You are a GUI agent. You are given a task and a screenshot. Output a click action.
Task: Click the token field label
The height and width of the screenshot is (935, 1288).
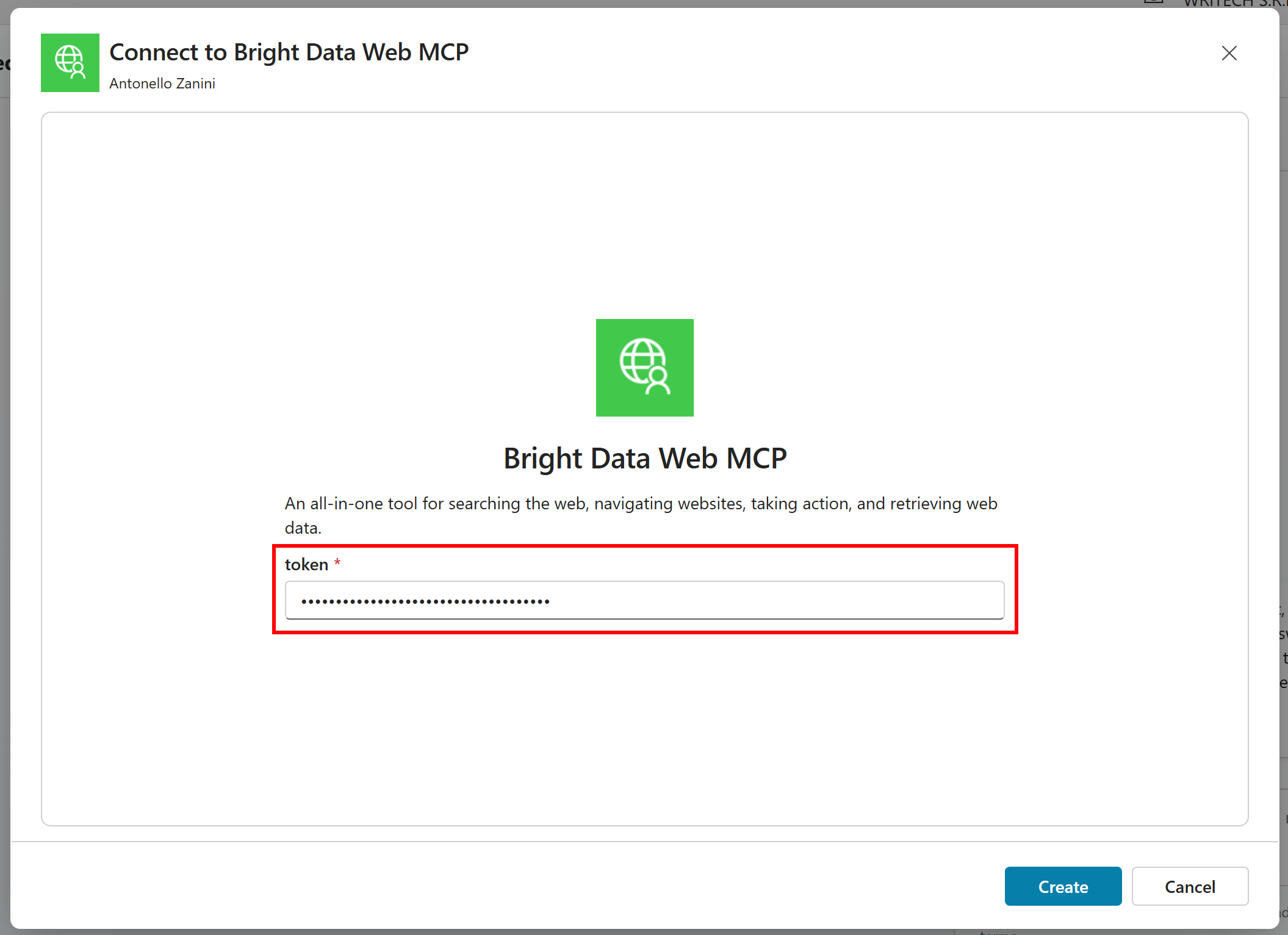point(308,564)
